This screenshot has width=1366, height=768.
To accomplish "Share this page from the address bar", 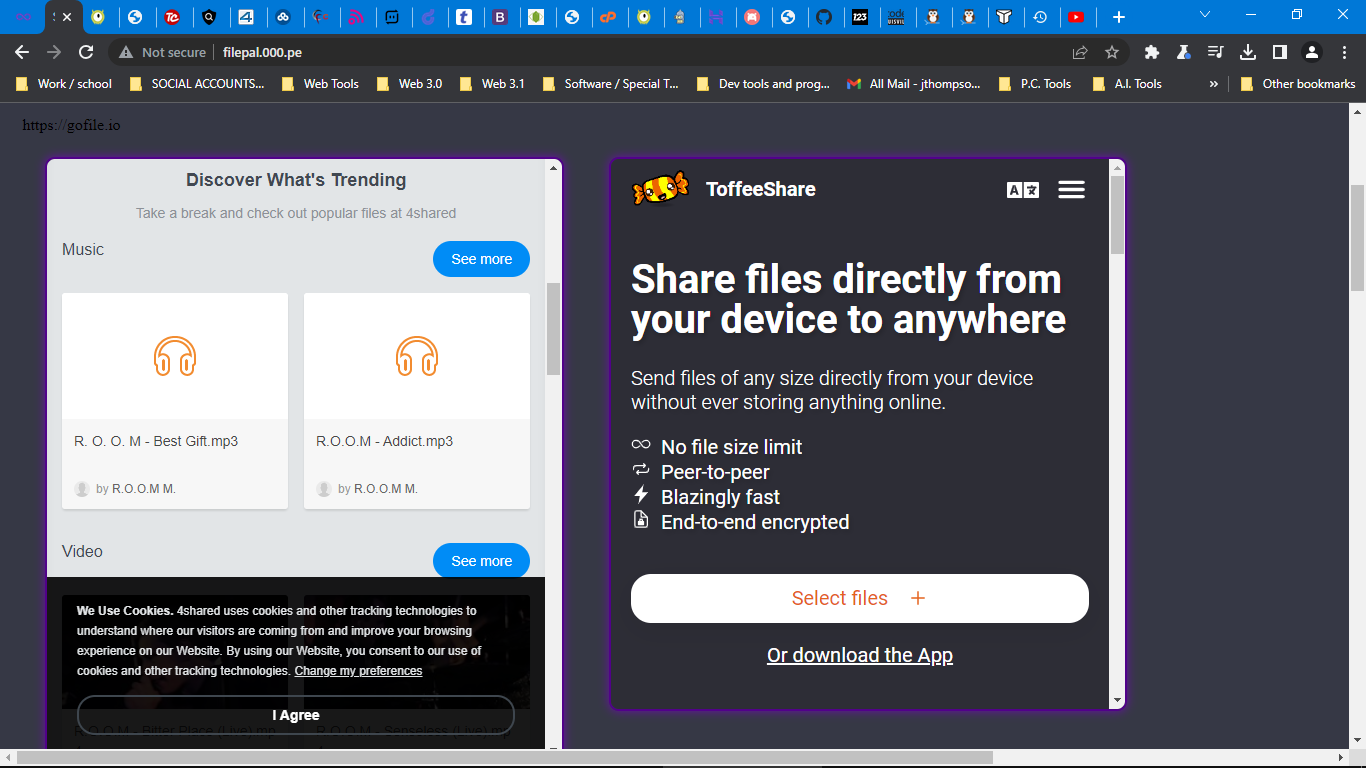I will (x=1080, y=52).
